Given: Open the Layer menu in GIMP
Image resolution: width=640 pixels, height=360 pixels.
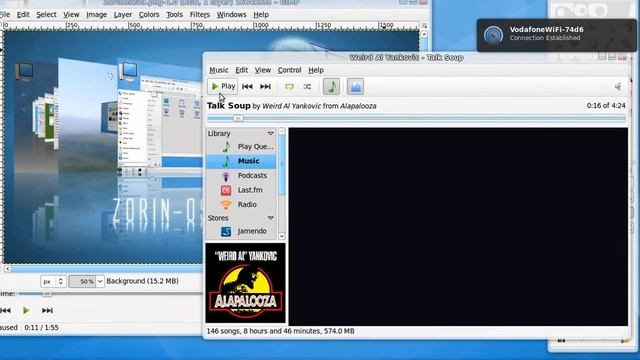Looking at the screenshot, I should [x=123, y=15].
